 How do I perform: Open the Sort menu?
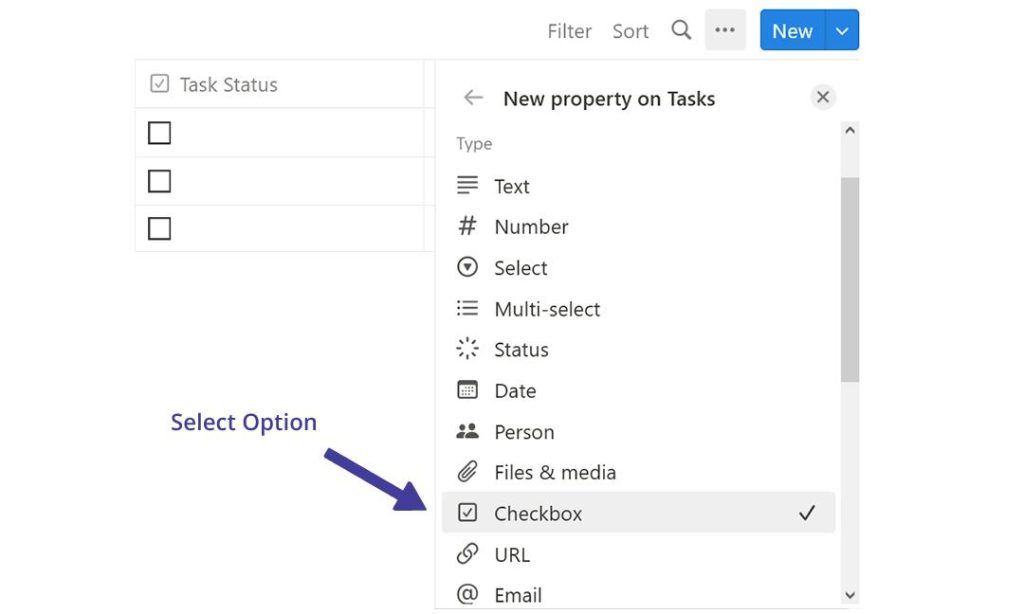click(x=630, y=31)
